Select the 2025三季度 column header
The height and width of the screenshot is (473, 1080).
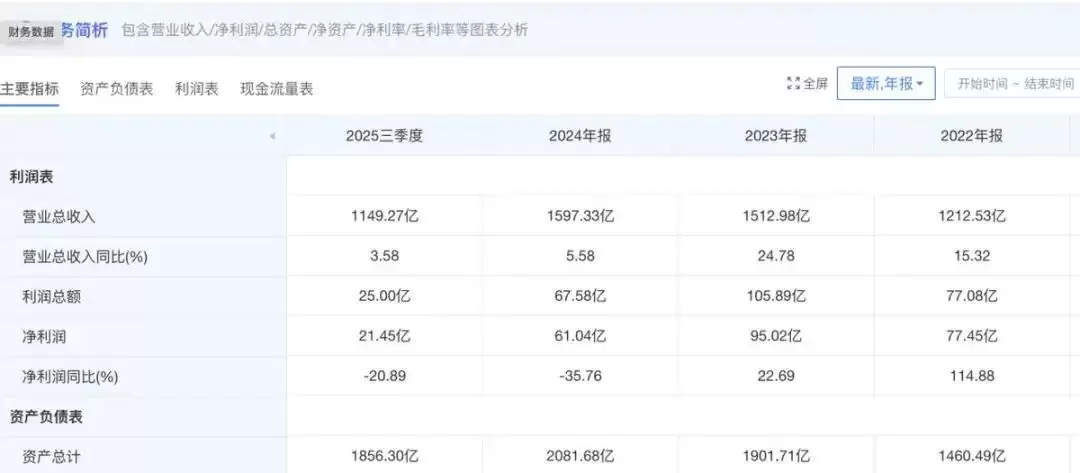pos(384,136)
